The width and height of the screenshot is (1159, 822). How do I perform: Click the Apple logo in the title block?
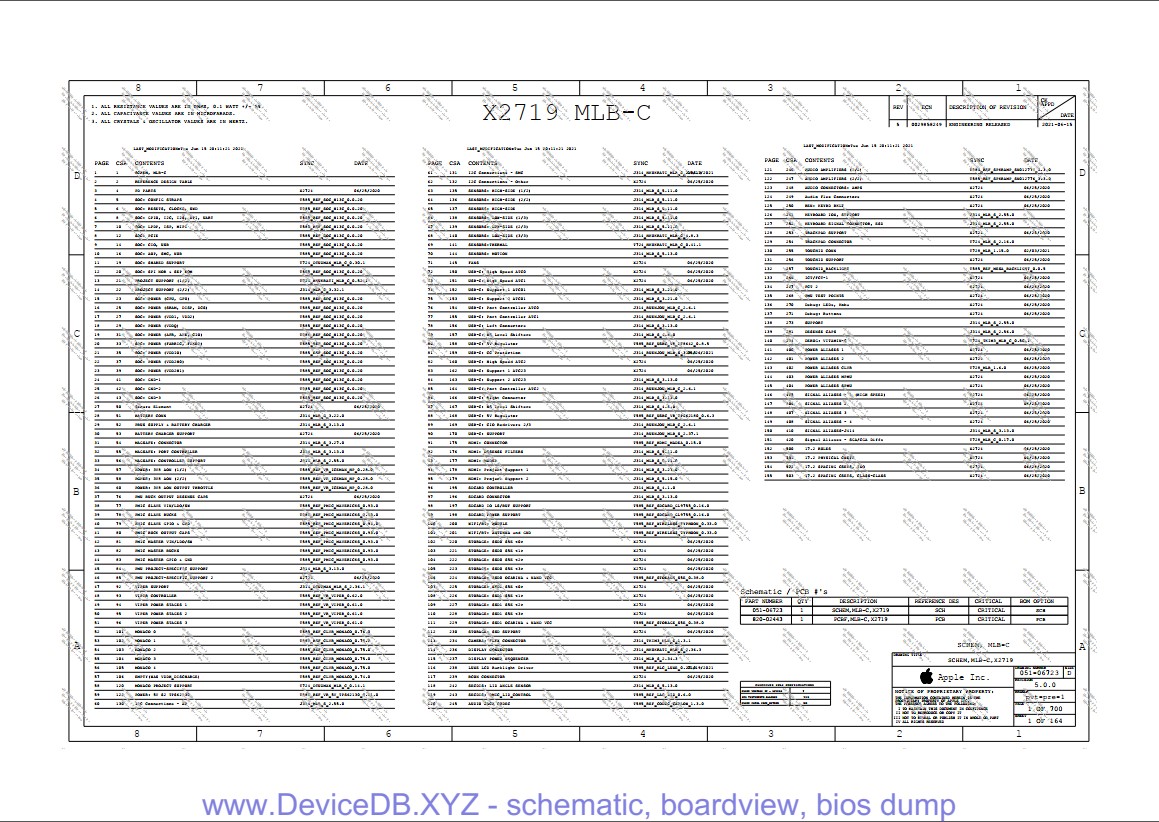tap(926, 677)
